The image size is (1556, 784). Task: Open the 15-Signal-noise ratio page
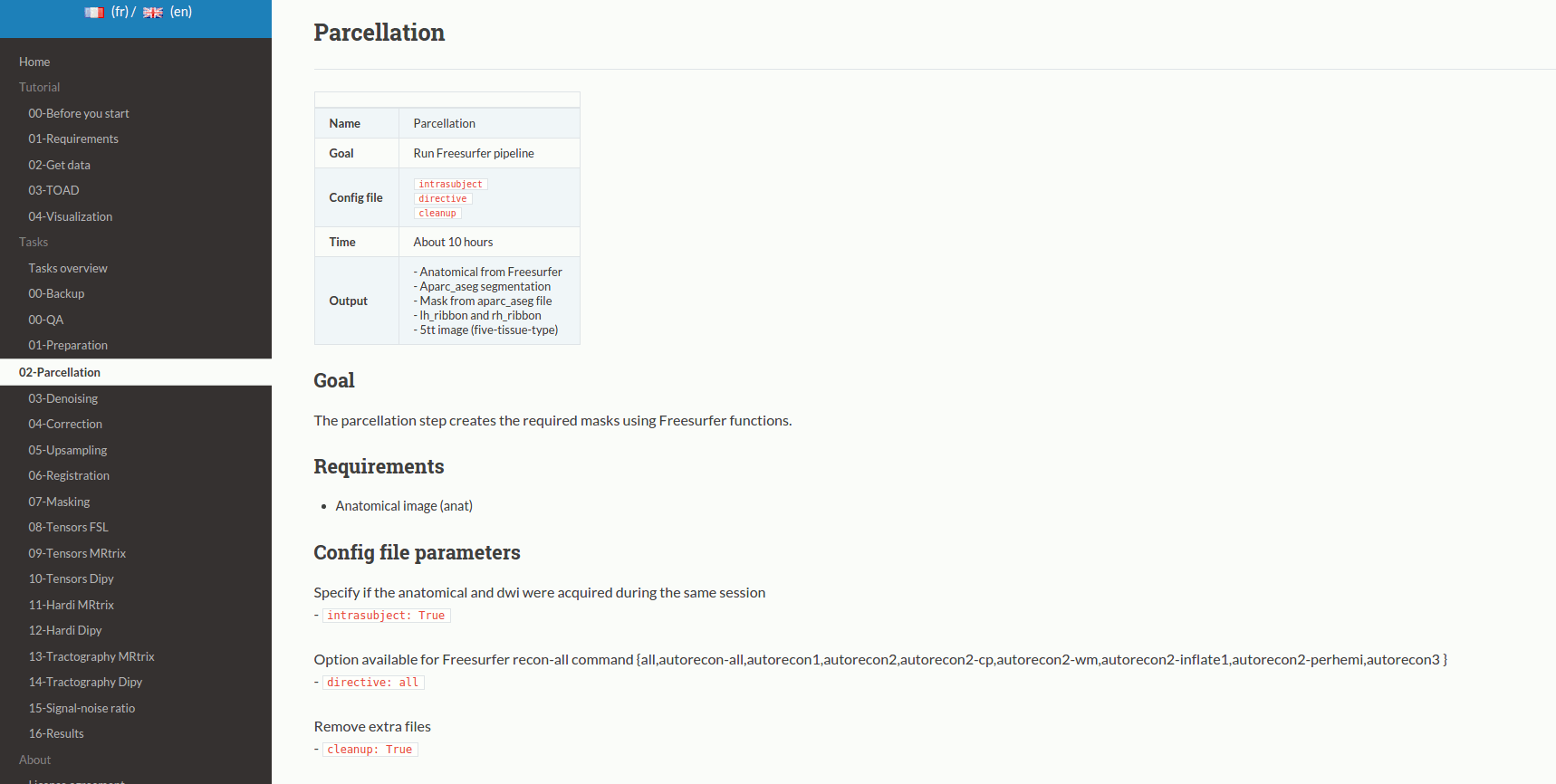click(82, 708)
